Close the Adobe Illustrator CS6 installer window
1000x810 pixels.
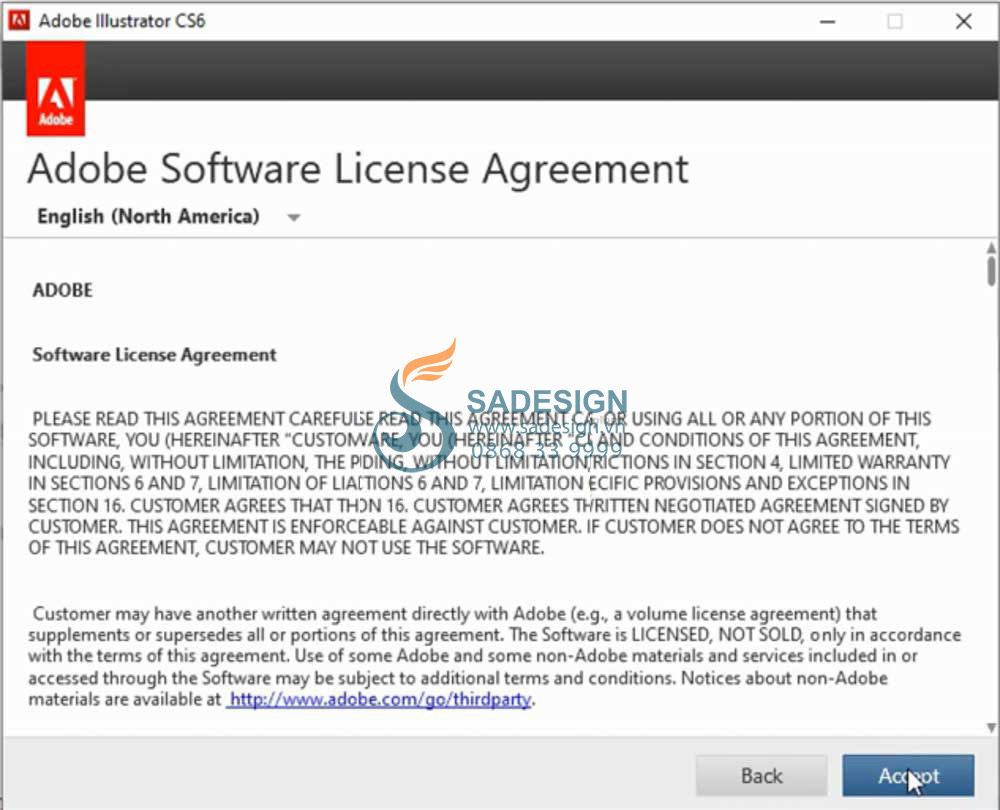point(964,22)
